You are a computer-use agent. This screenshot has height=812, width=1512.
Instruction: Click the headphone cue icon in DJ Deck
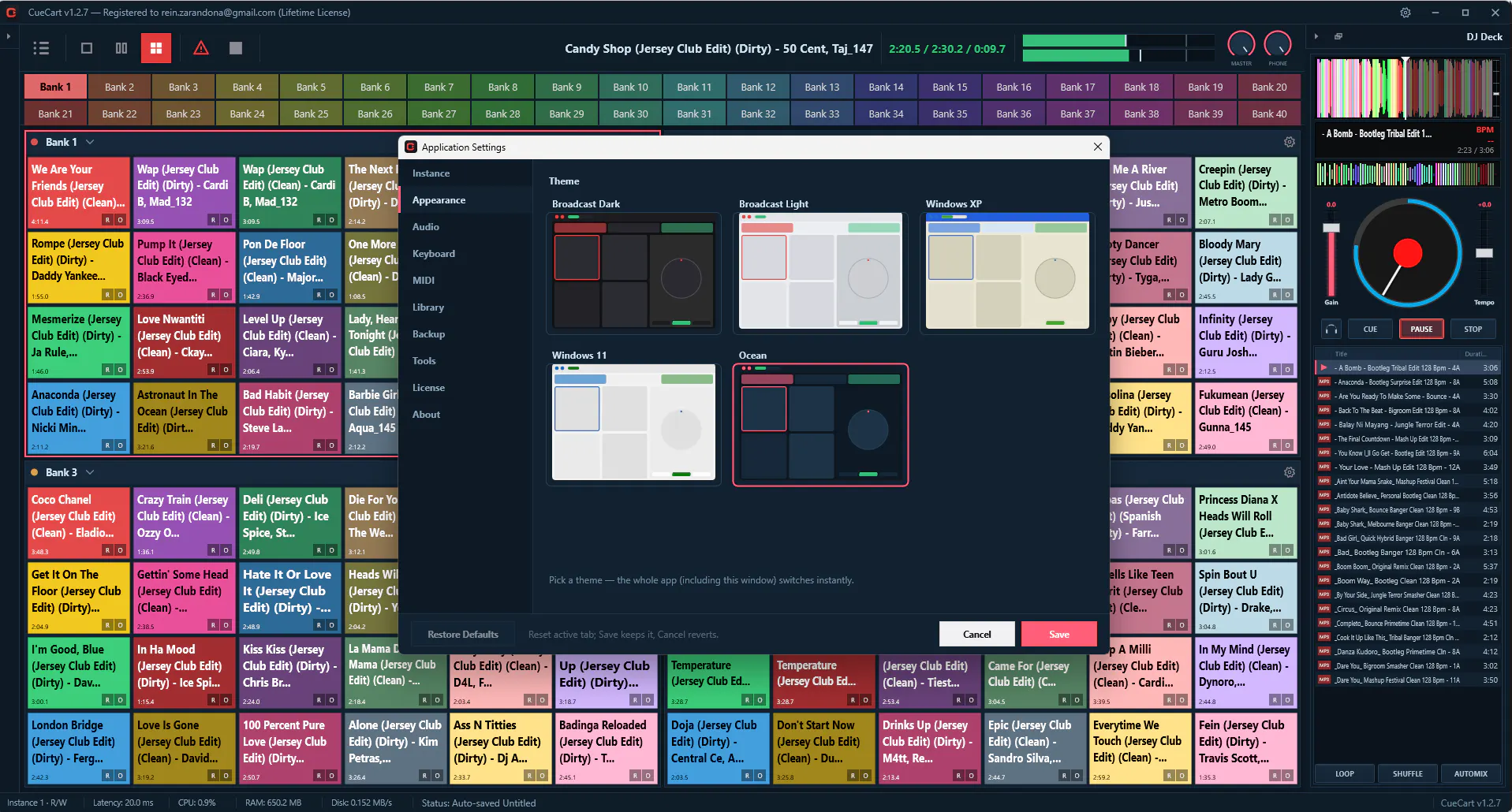[x=1331, y=329]
